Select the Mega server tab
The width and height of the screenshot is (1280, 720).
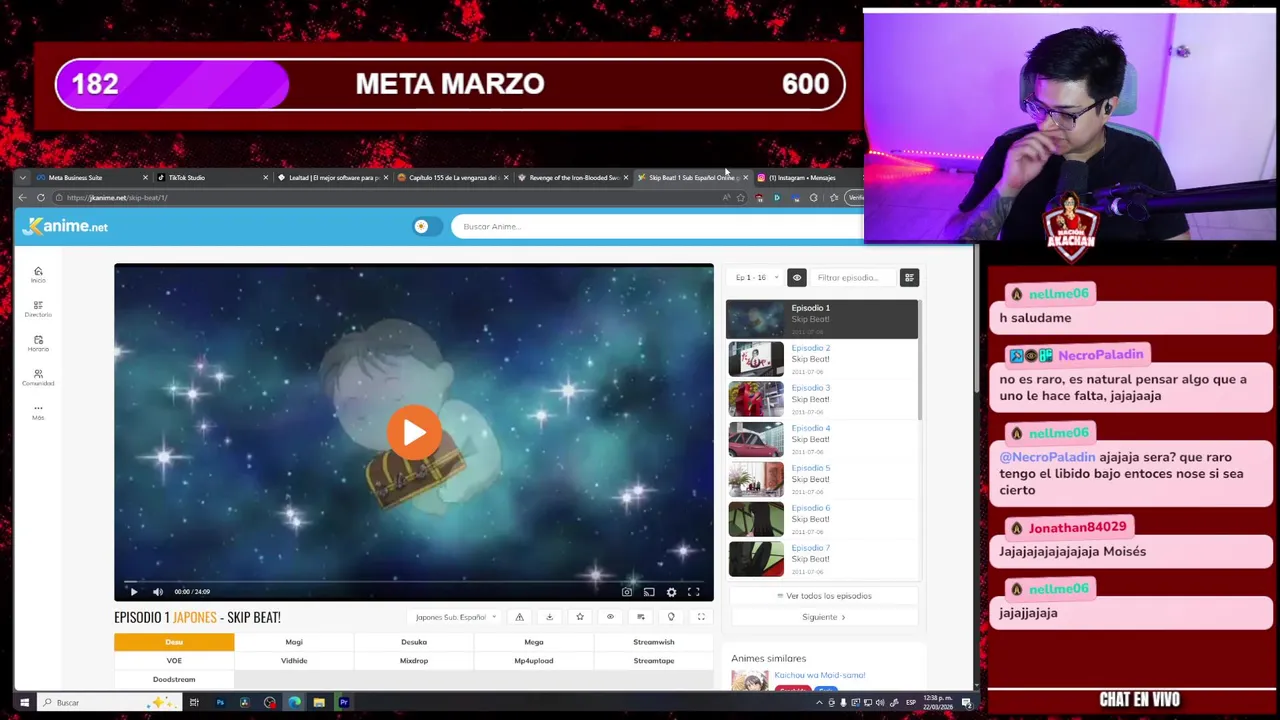(x=534, y=642)
